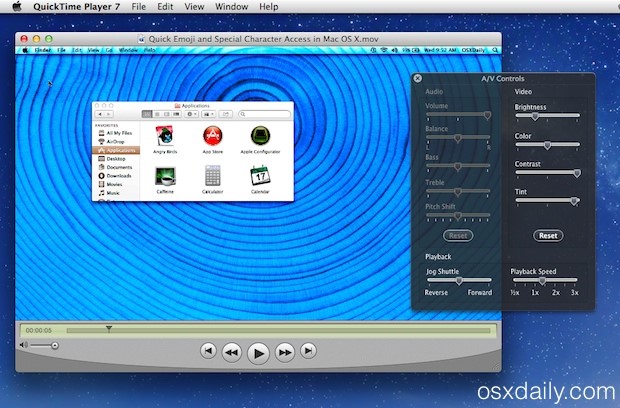
Task: Click the Playback Speed slider
Action: (545, 281)
